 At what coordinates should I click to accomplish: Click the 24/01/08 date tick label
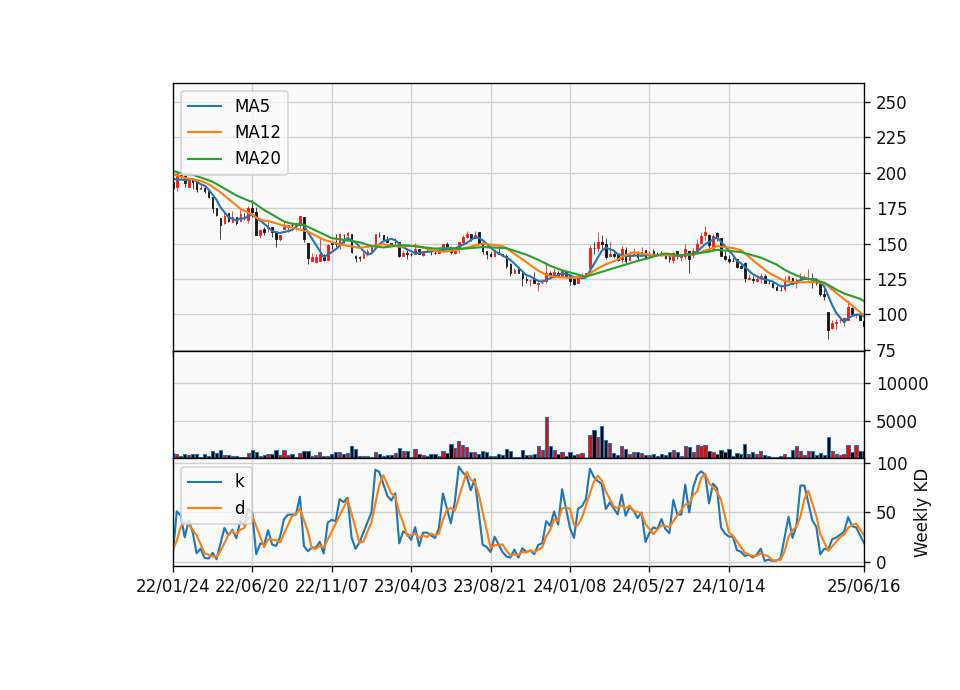point(569,586)
